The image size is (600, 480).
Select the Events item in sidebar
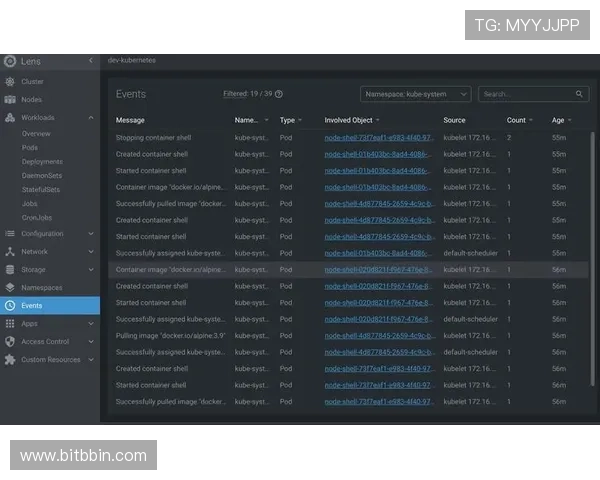(32, 306)
